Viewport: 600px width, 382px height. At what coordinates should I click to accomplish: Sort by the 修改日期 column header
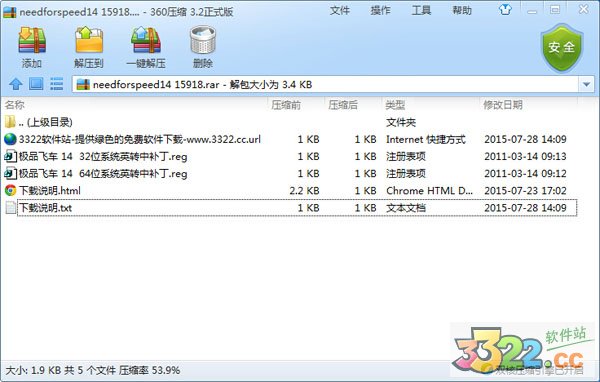point(503,105)
